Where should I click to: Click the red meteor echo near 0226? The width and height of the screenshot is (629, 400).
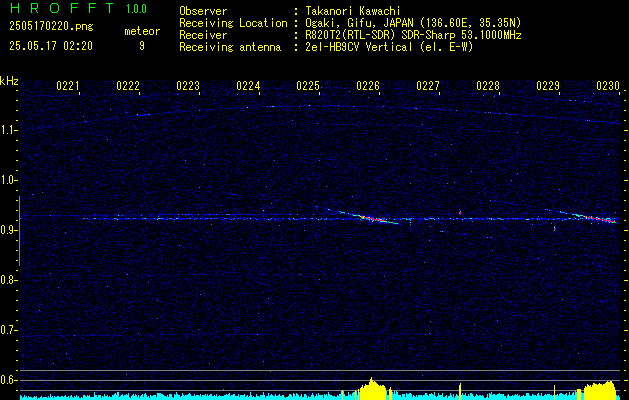point(373,219)
